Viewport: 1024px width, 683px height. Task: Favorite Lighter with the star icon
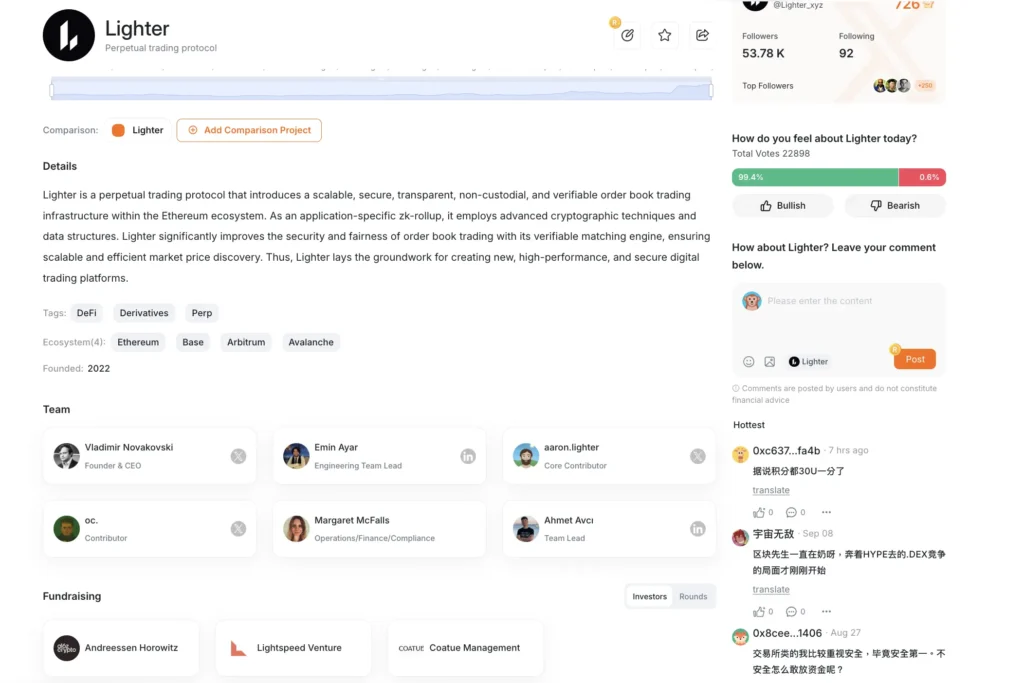(x=665, y=35)
